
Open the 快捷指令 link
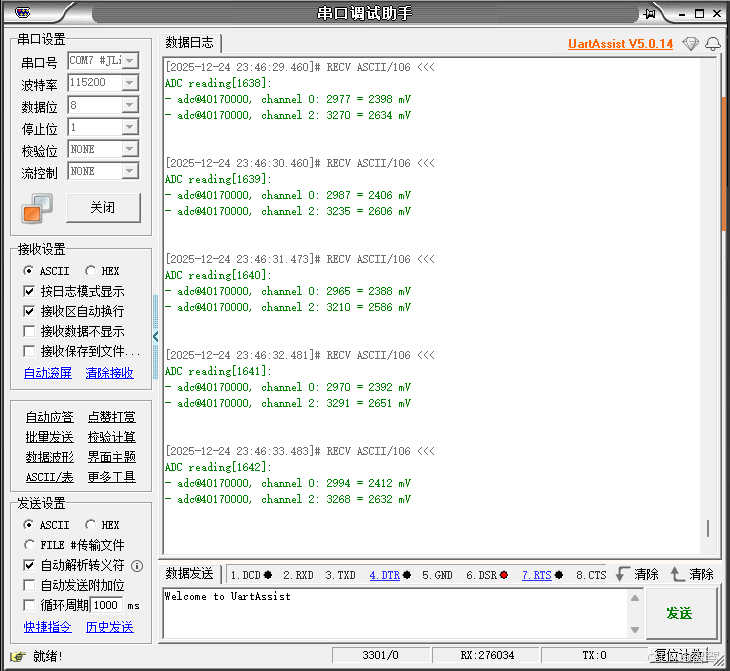point(47,627)
